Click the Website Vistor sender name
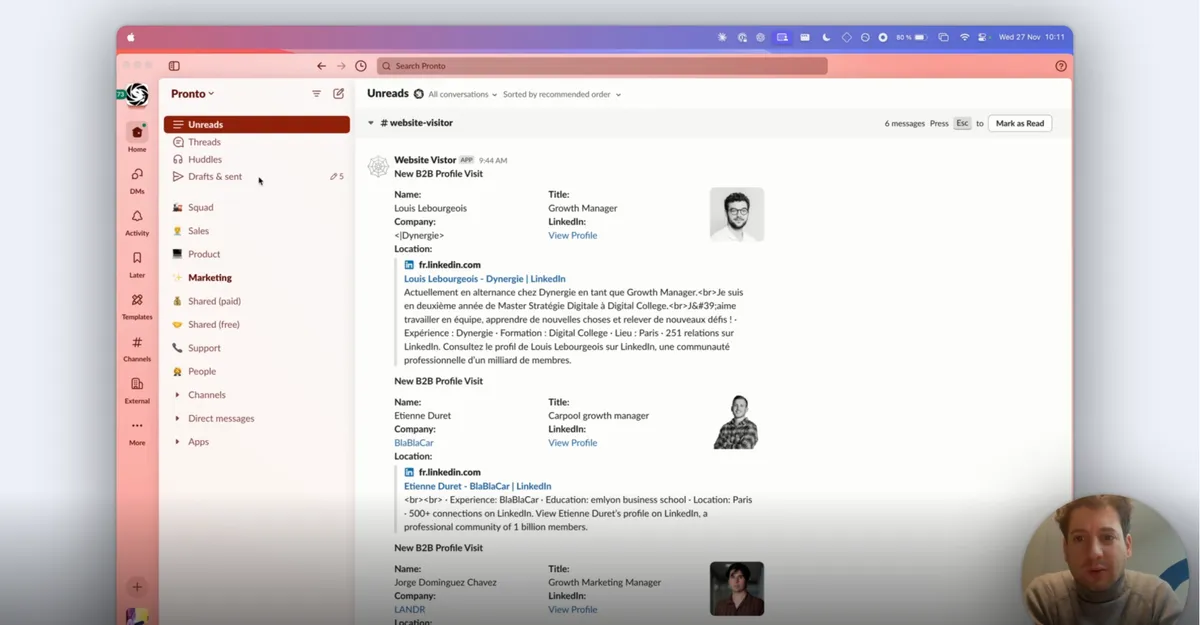The width and height of the screenshot is (1200, 625). pyautogui.click(x=425, y=160)
